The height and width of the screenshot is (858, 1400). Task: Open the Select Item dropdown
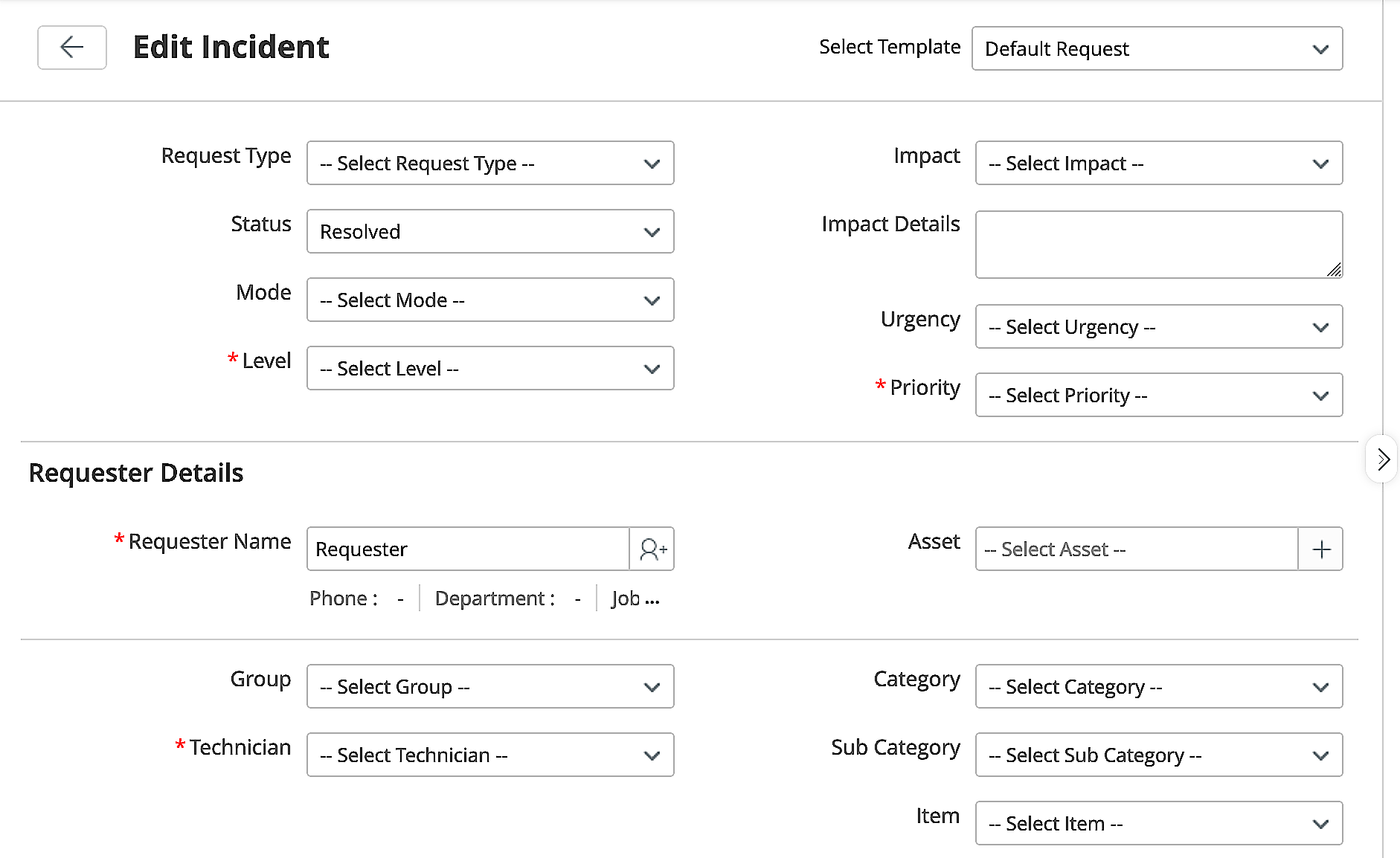click(1157, 823)
